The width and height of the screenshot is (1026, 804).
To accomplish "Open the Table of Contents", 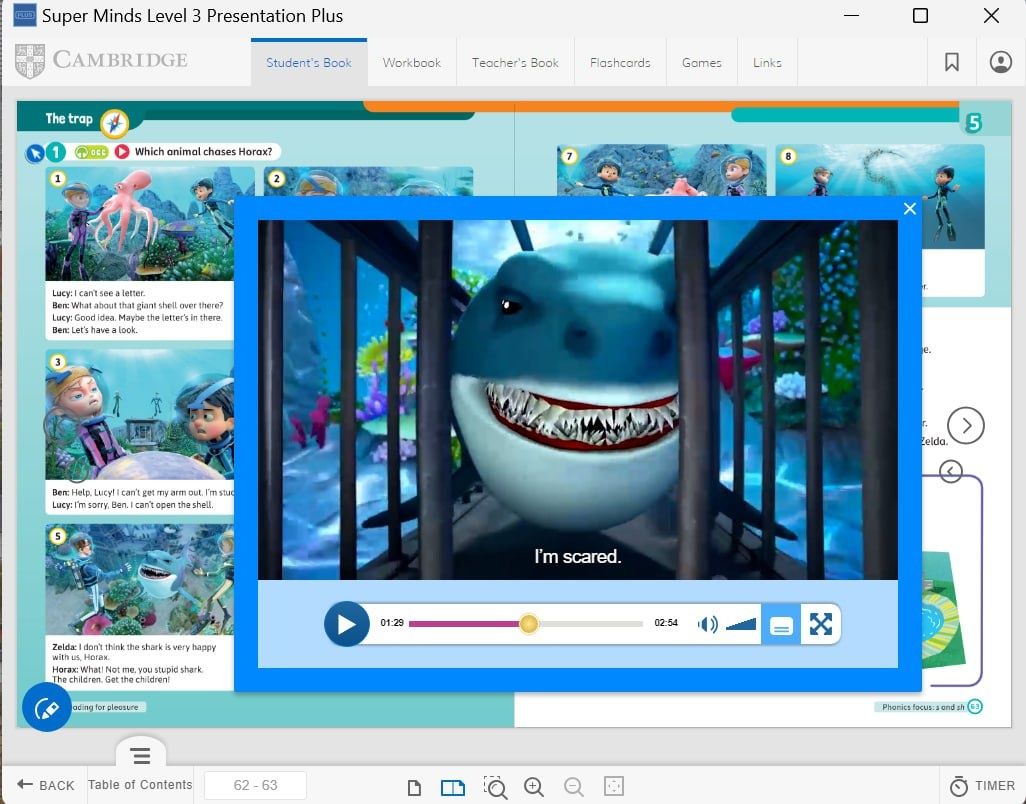I will point(140,784).
